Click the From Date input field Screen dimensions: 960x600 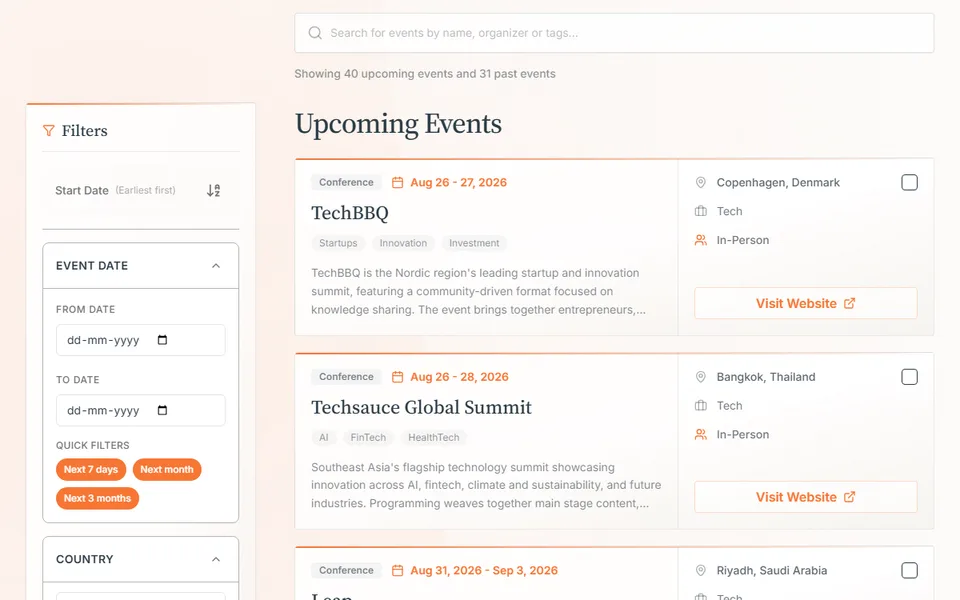click(140, 340)
